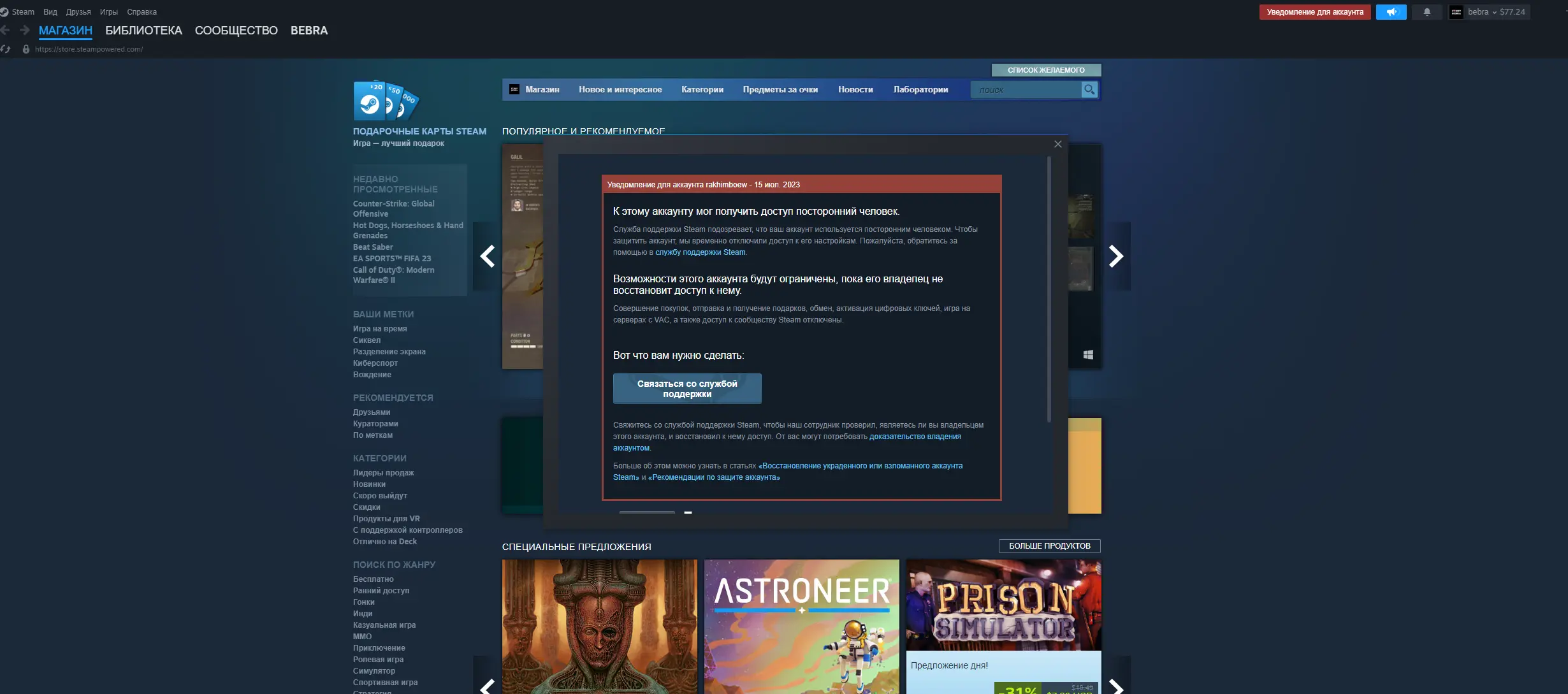Screen dimensions: 1568x694
Task: Open Рекомендации по защите аккаунта link
Action: coord(714,477)
